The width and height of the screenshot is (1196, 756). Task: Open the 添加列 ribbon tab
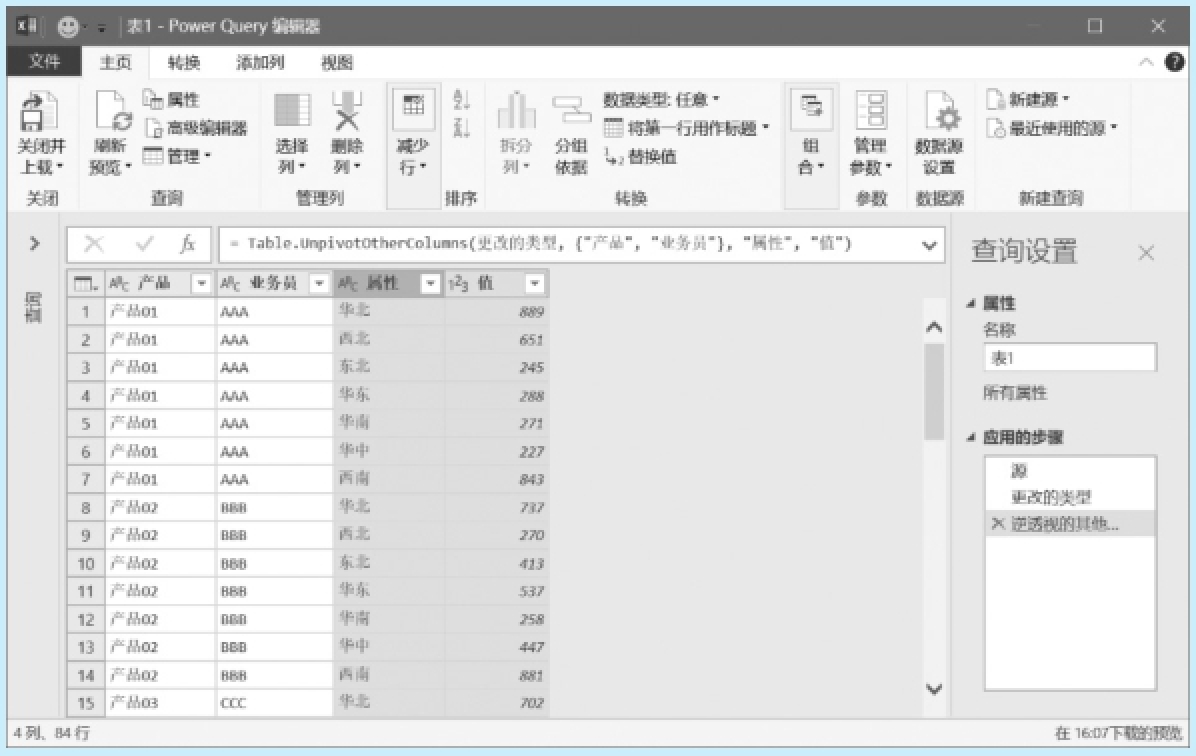[x=260, y=63]
